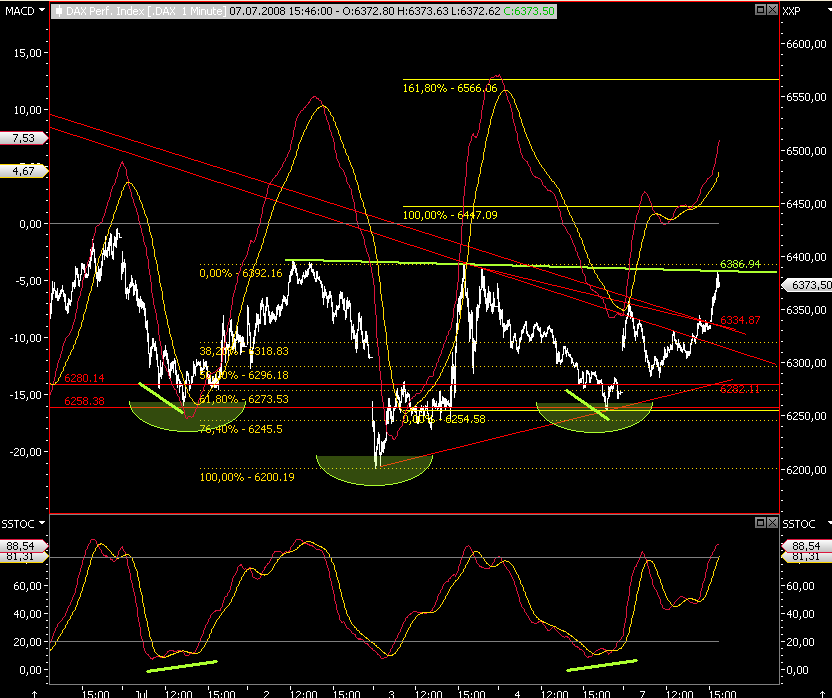Open the MACD indicator dropdown
This screenshot has width=832, height=698.
click(x=41, y=10)
